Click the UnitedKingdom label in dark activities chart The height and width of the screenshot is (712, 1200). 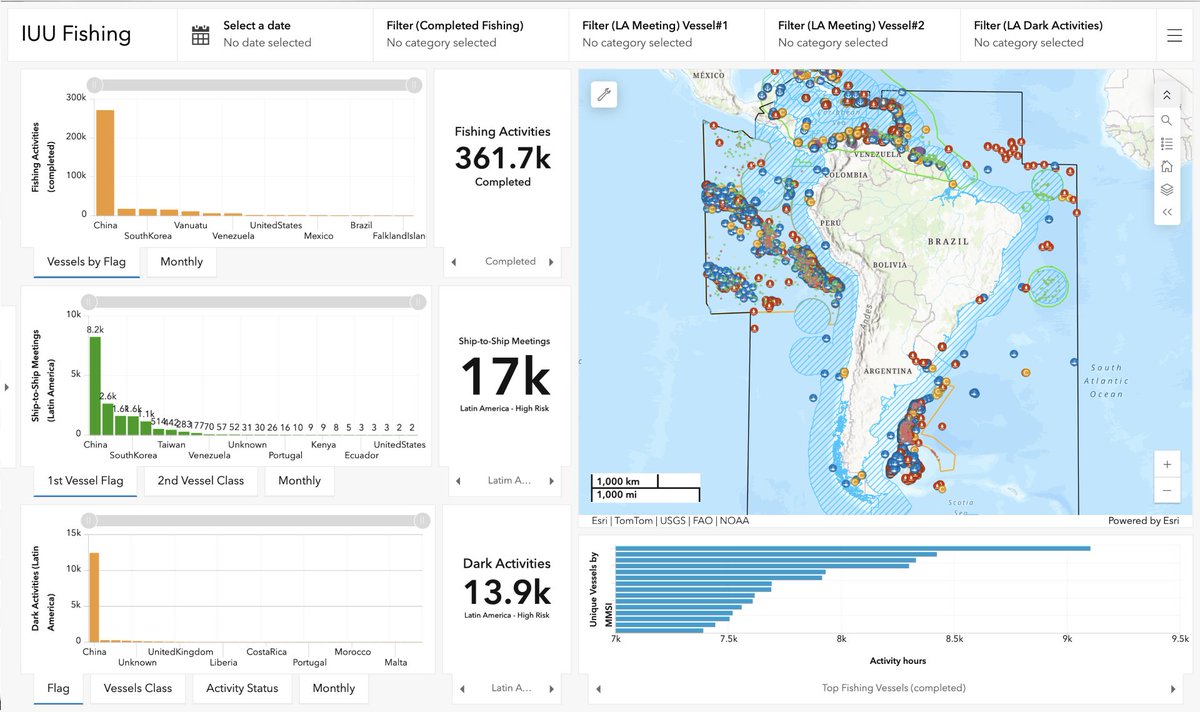pos(181,651)
